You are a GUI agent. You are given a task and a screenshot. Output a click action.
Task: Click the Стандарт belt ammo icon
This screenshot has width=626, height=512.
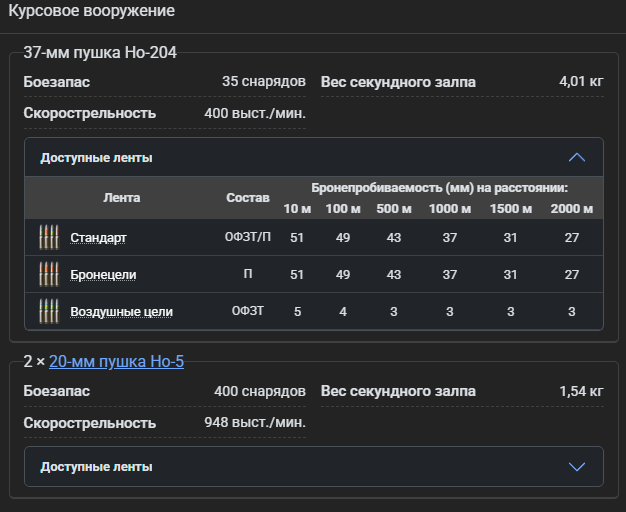click(47, 237)
